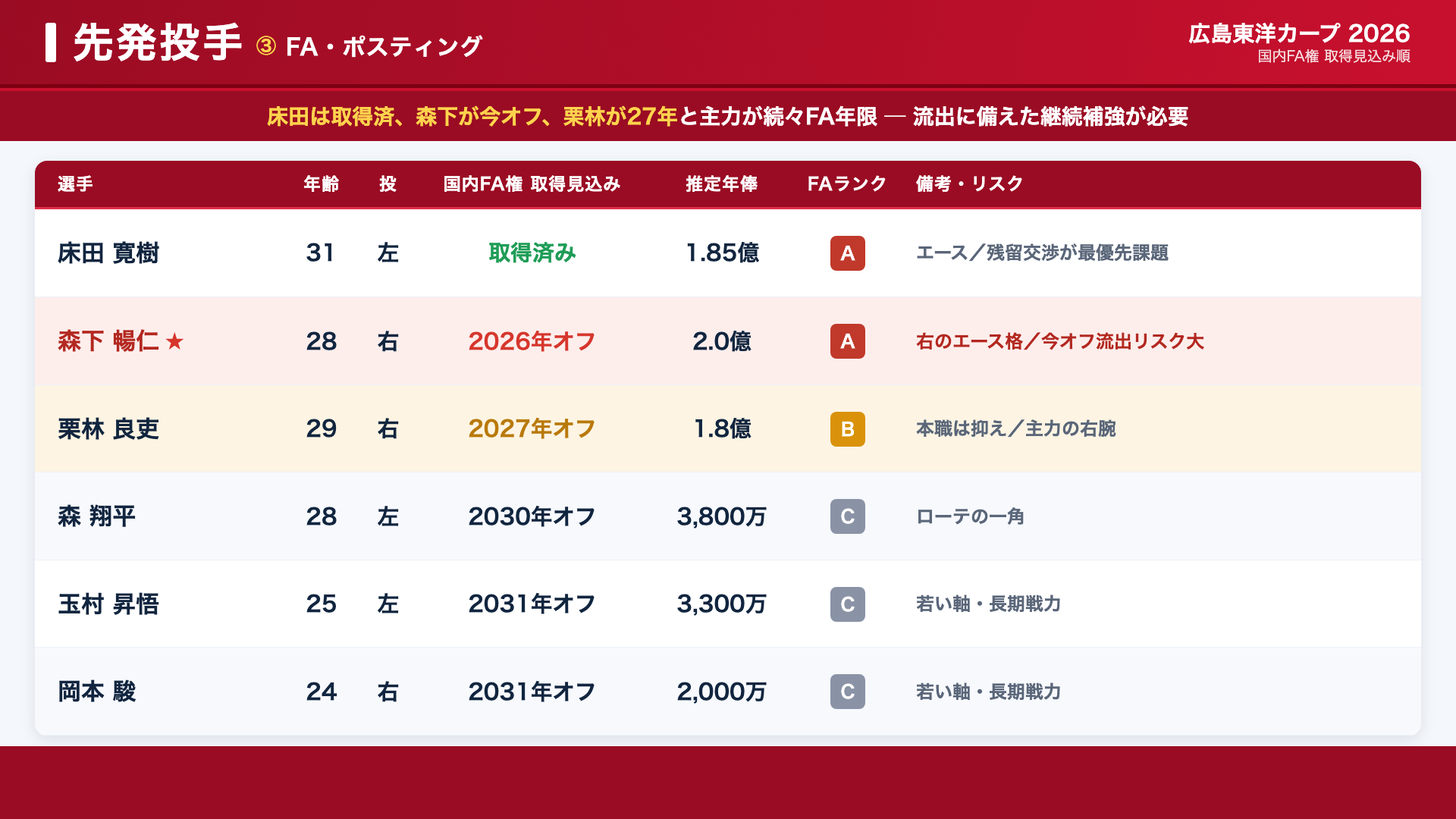
Task: Select player name 栗林 良吏
Action: point(108,429)
